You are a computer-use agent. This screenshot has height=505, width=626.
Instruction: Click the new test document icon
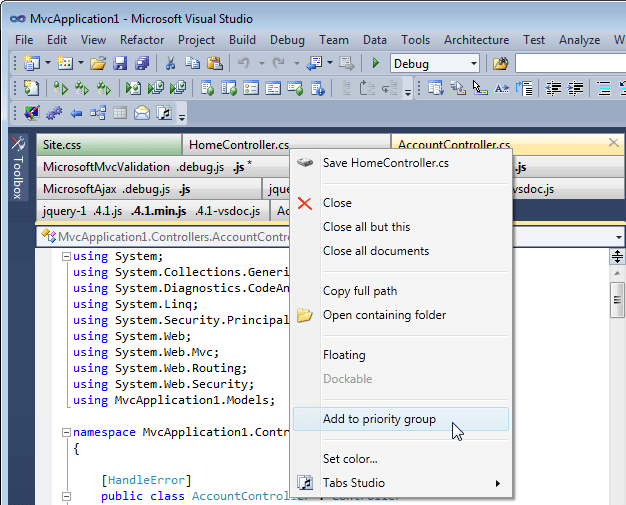(32, 88)
